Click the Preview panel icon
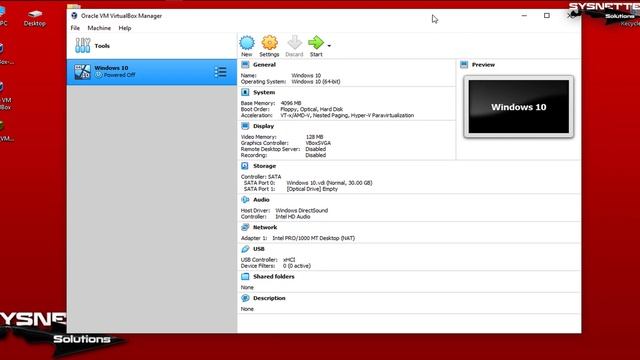The image size is (640, 360). point(464,64)
